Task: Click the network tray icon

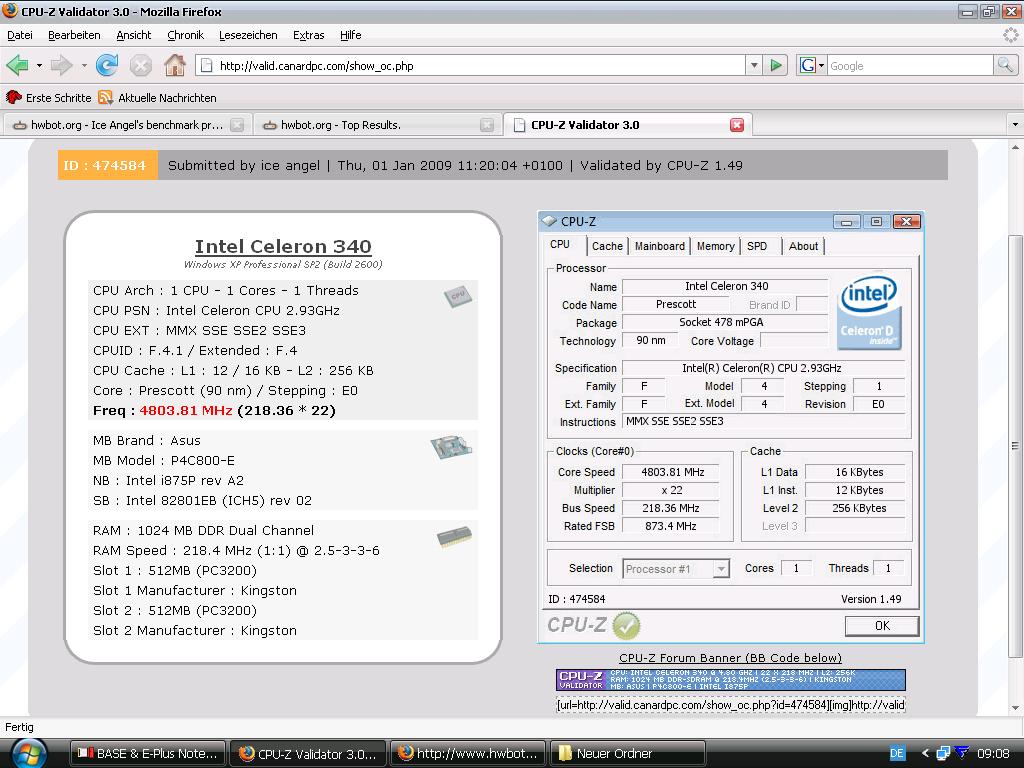Action: (x=943, y=754)
